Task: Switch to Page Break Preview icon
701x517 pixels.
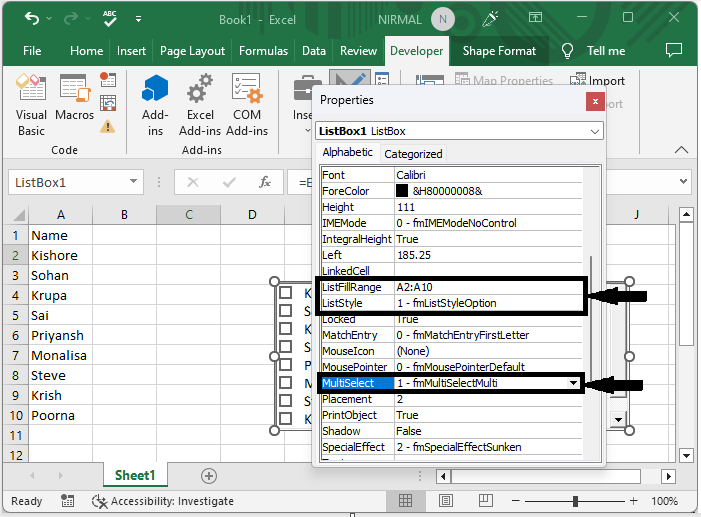Action: (x=486, y=500)
